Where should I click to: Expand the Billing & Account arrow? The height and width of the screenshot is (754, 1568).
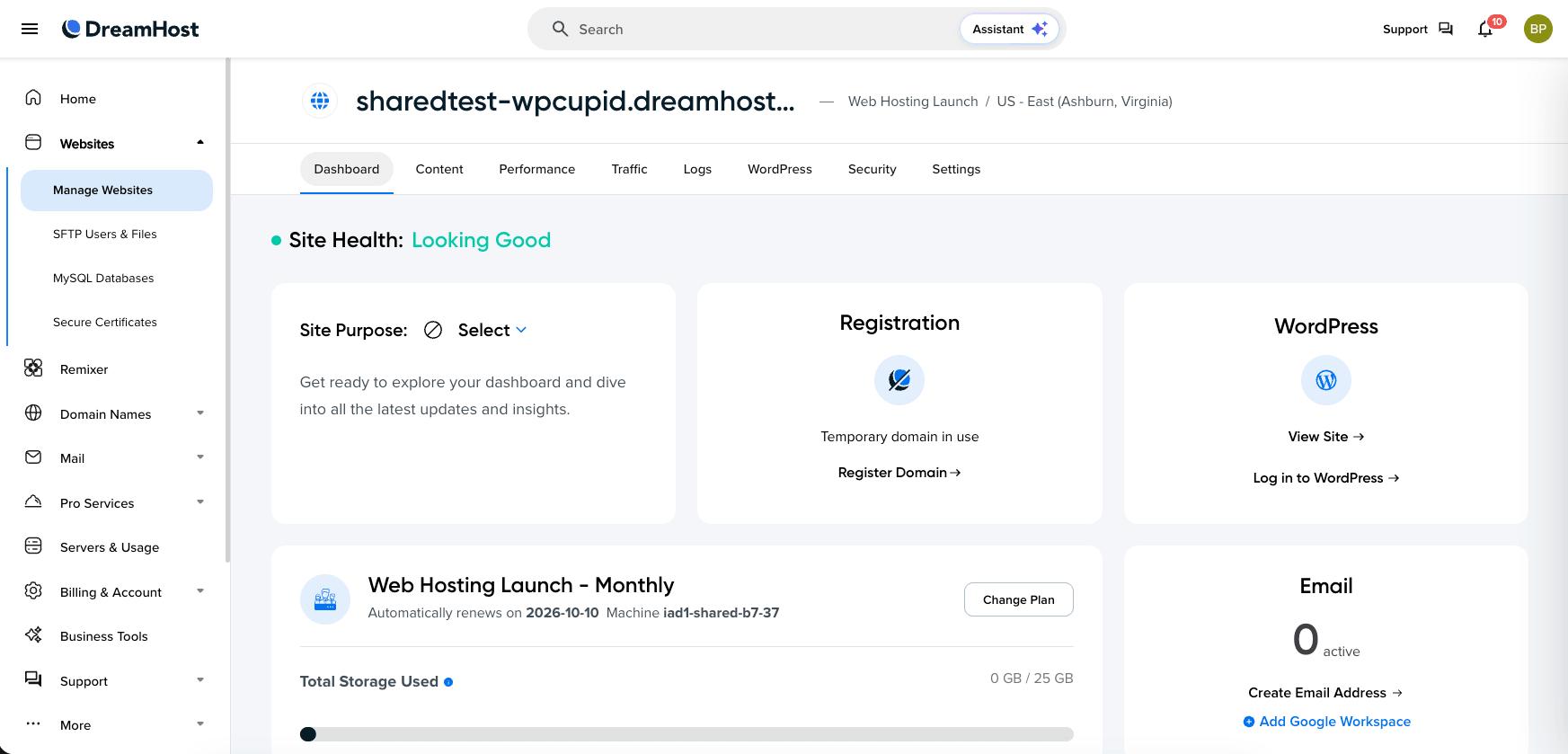point(200,591)
